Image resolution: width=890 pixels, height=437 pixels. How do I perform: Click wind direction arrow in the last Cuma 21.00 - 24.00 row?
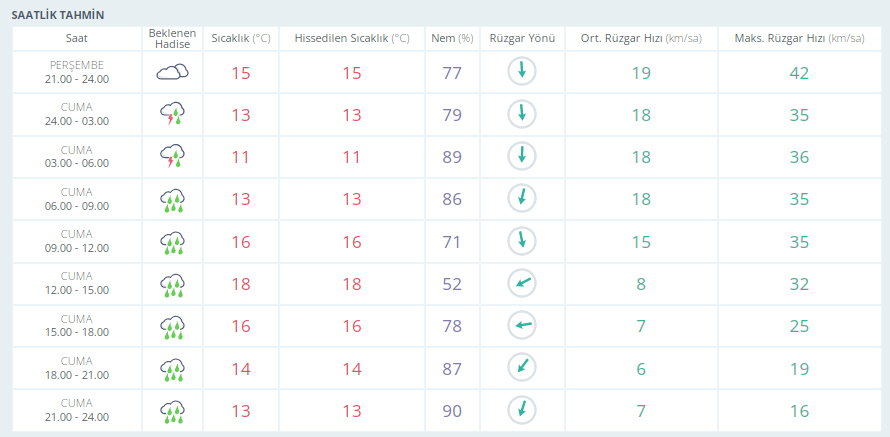coord(521,410)
